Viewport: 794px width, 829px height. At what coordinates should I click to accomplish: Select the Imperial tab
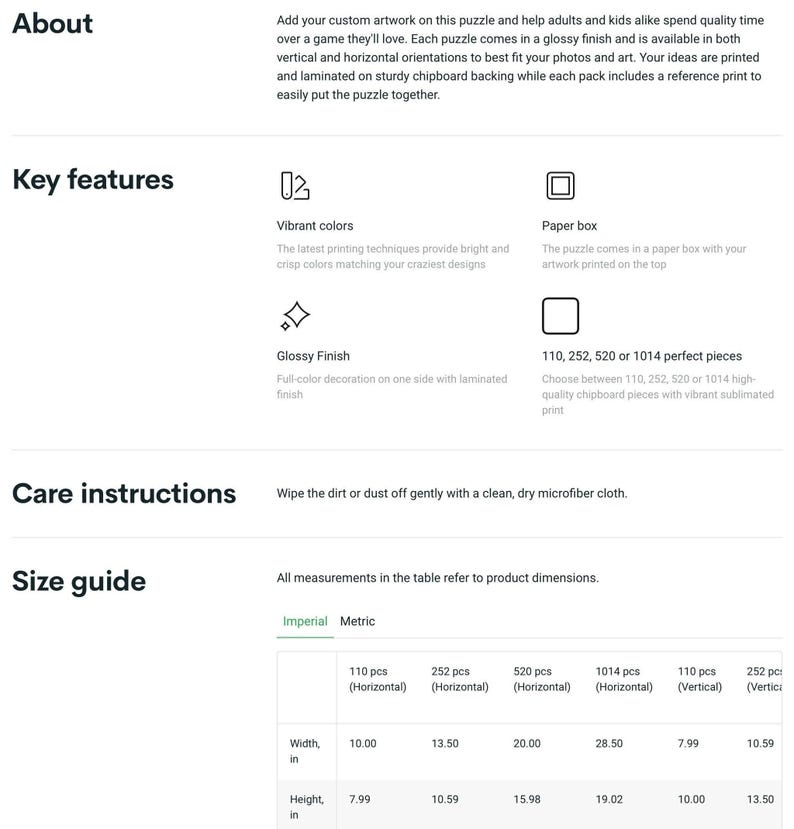pos(305,621)
